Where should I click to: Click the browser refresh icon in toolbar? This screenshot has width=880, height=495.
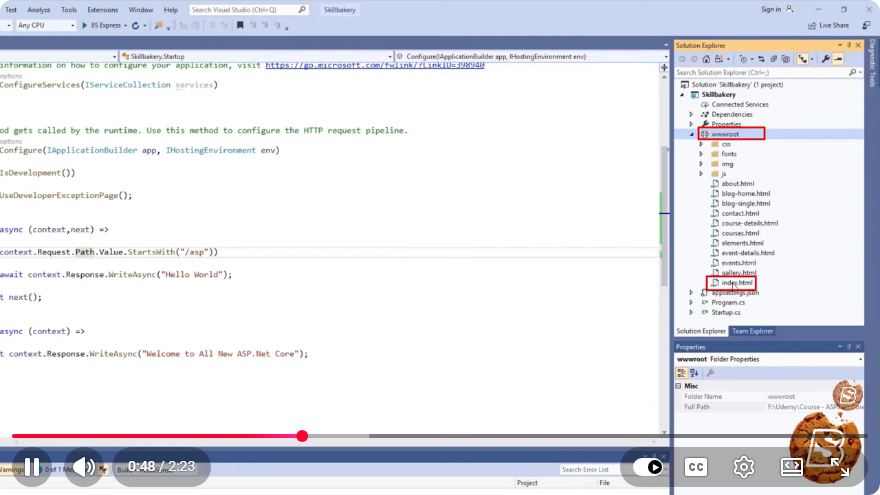(x=135, y=25)
